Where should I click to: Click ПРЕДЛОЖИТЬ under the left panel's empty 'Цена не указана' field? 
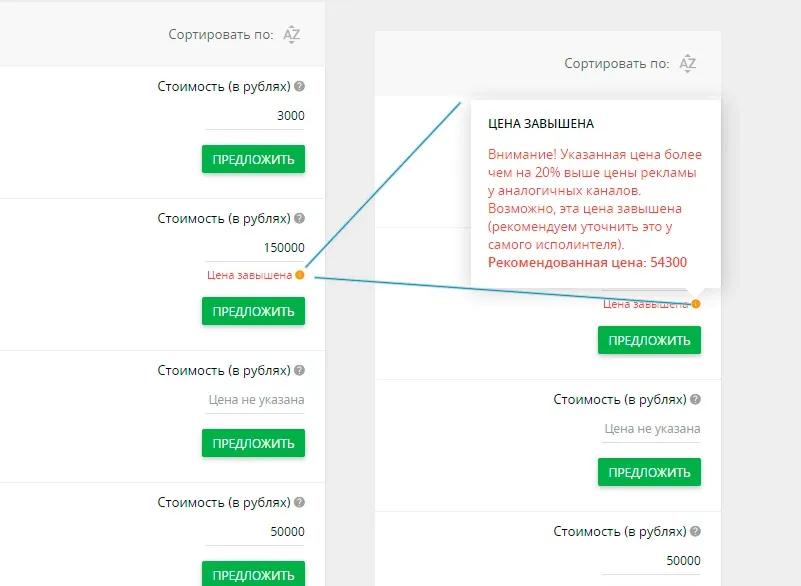pos(253,443)
